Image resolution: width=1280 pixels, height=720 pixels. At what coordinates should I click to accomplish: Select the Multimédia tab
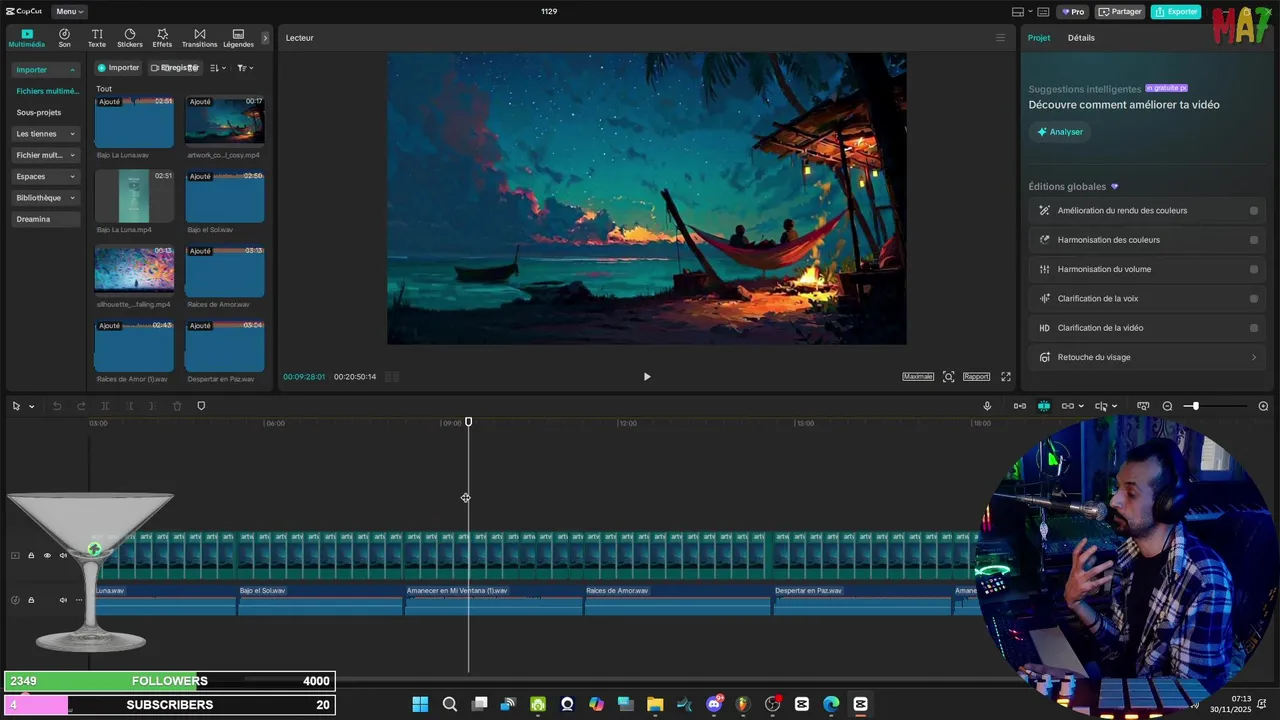27,38
